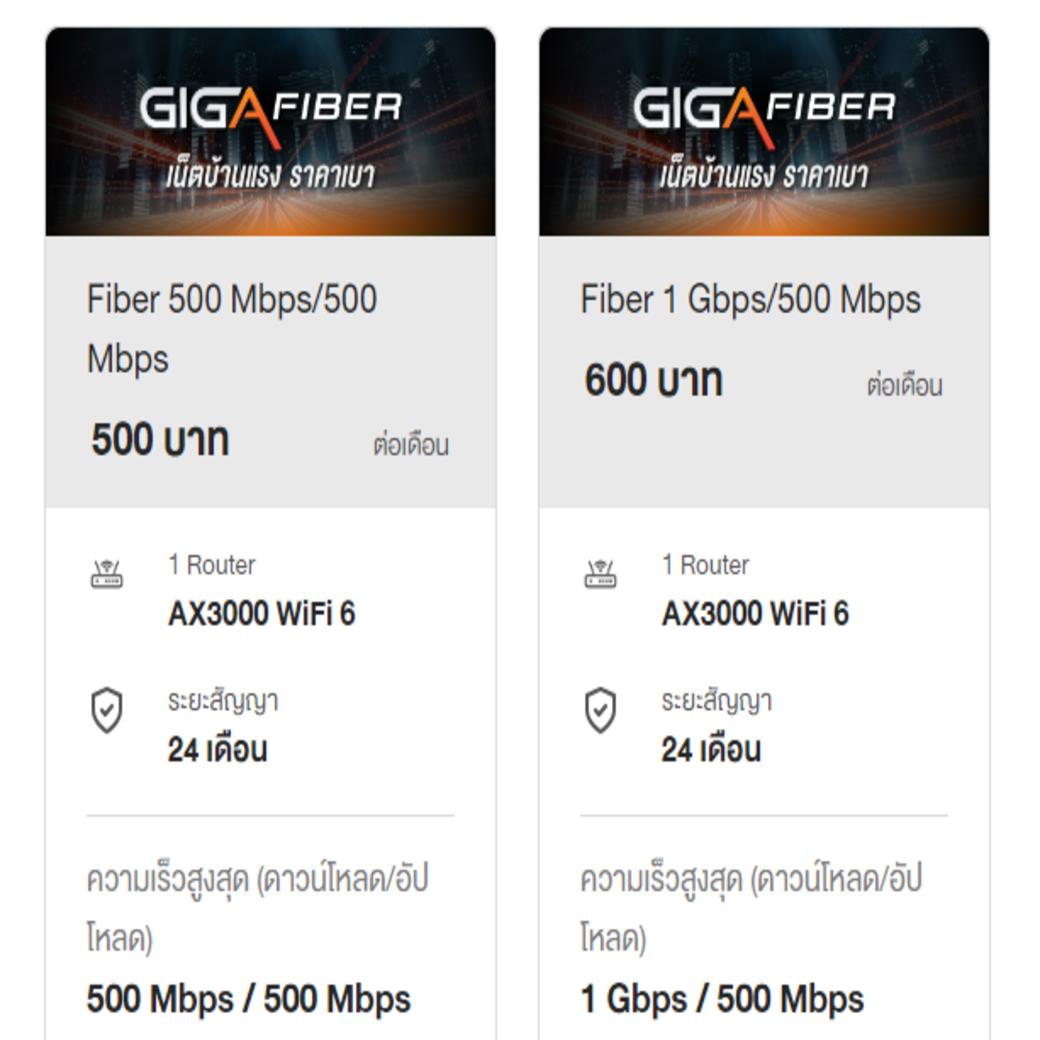Click the 500 บาท price
The width and height of the screenshot is (1040, 1040).
[x=160, y=440]
